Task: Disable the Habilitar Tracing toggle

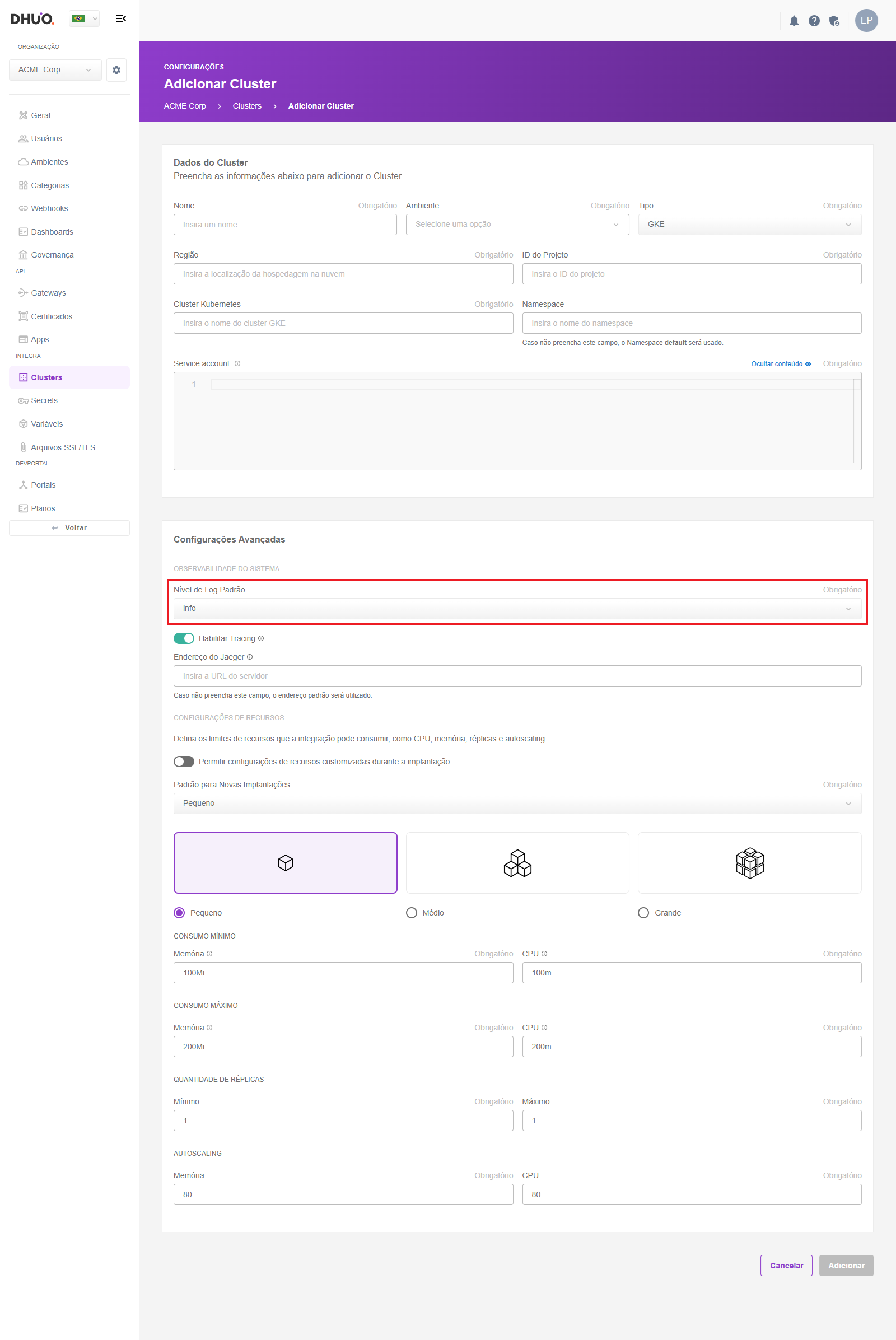Action: [x=184, y=638]
